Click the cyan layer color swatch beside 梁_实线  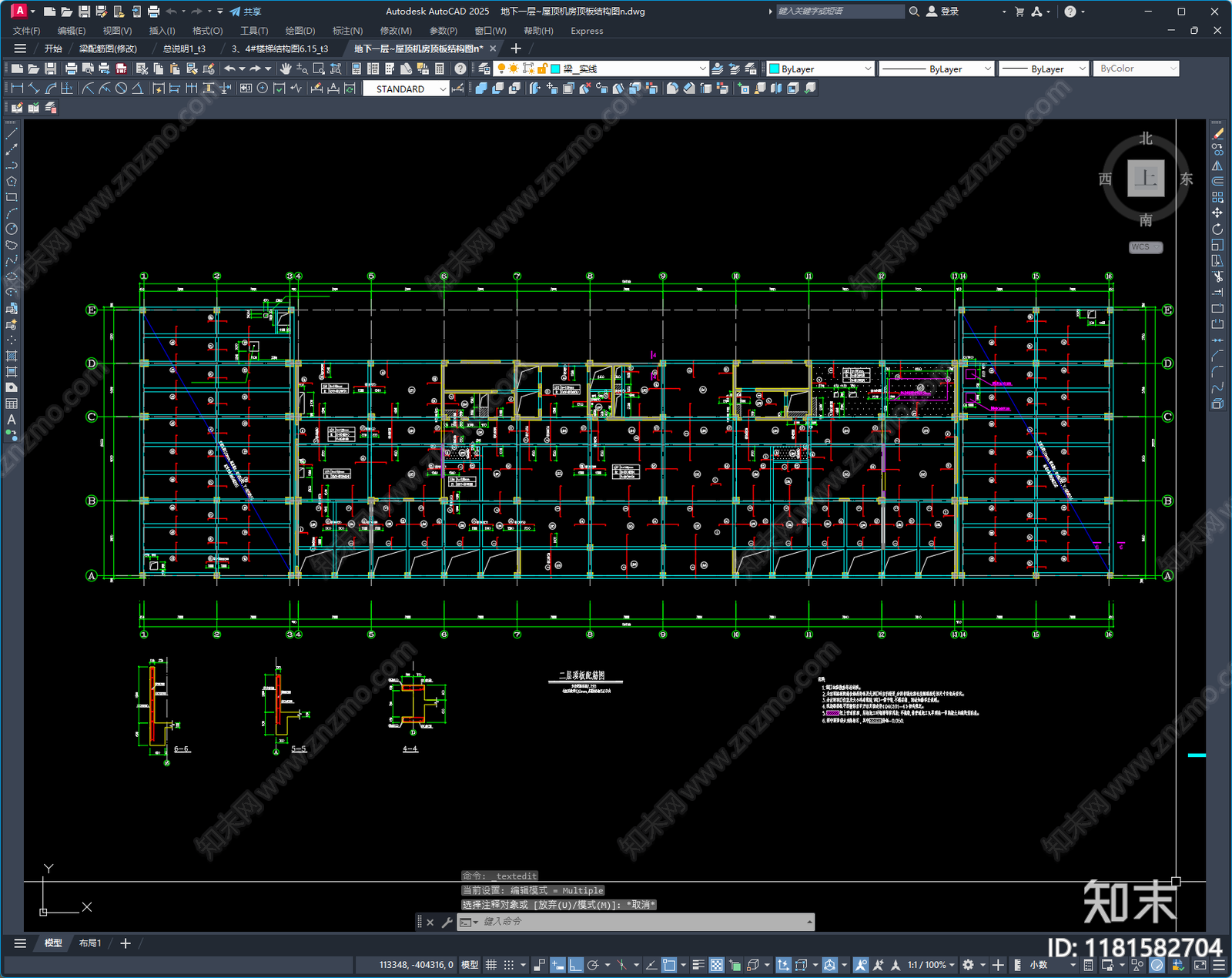(556, 69)
